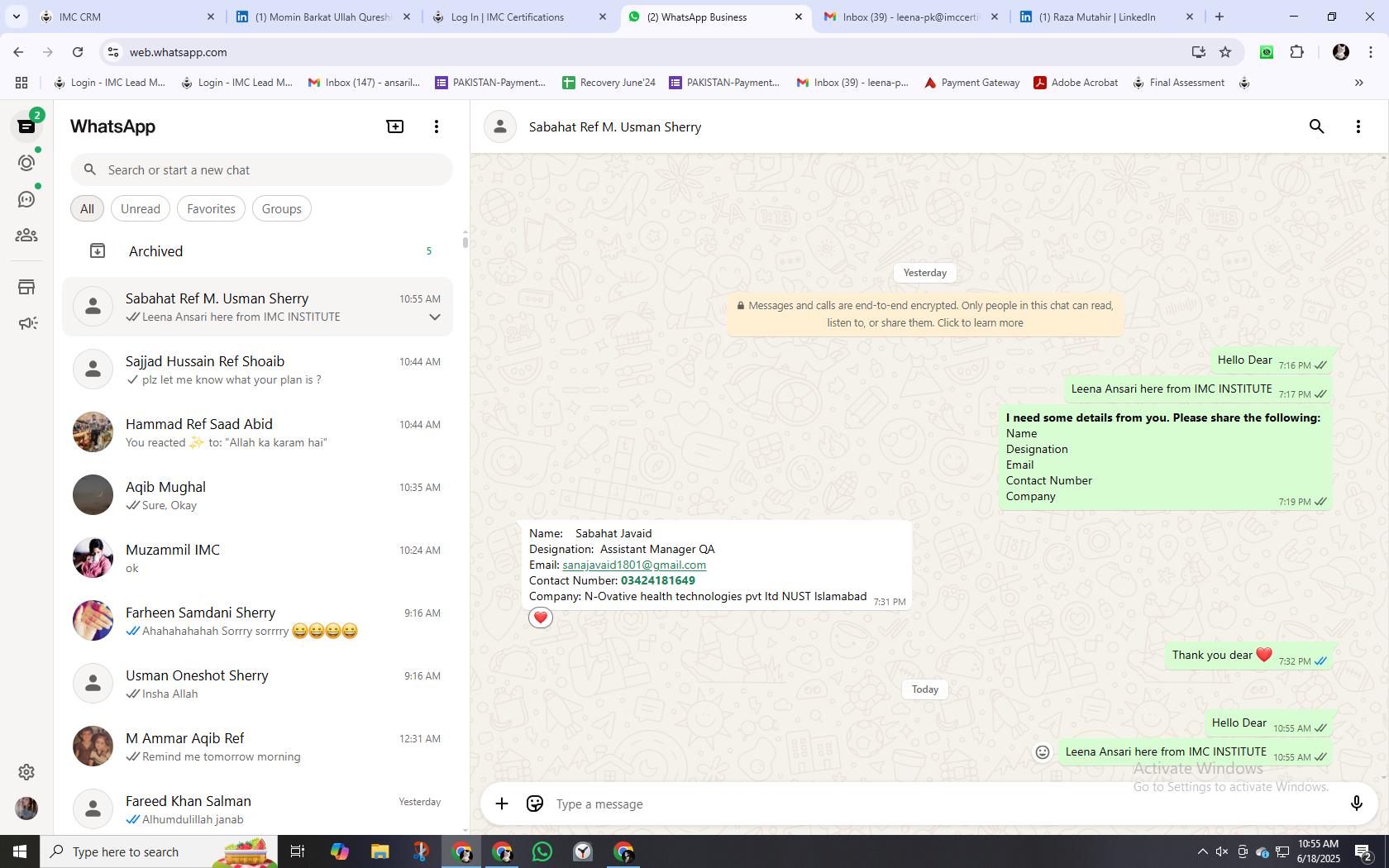The image size is (1389, 868).
Task: Open the Status icon in WhatsApp sidebar
Action: [x=26, y=163]
